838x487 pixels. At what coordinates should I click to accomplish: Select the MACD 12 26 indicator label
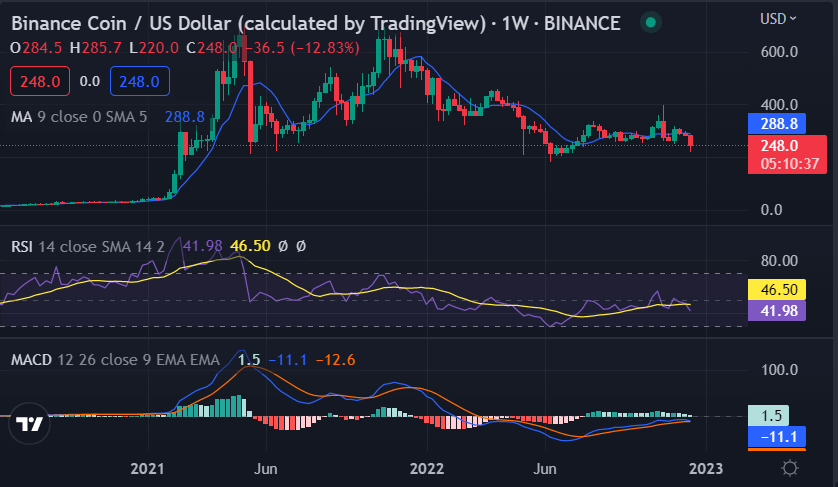point(115,360)
